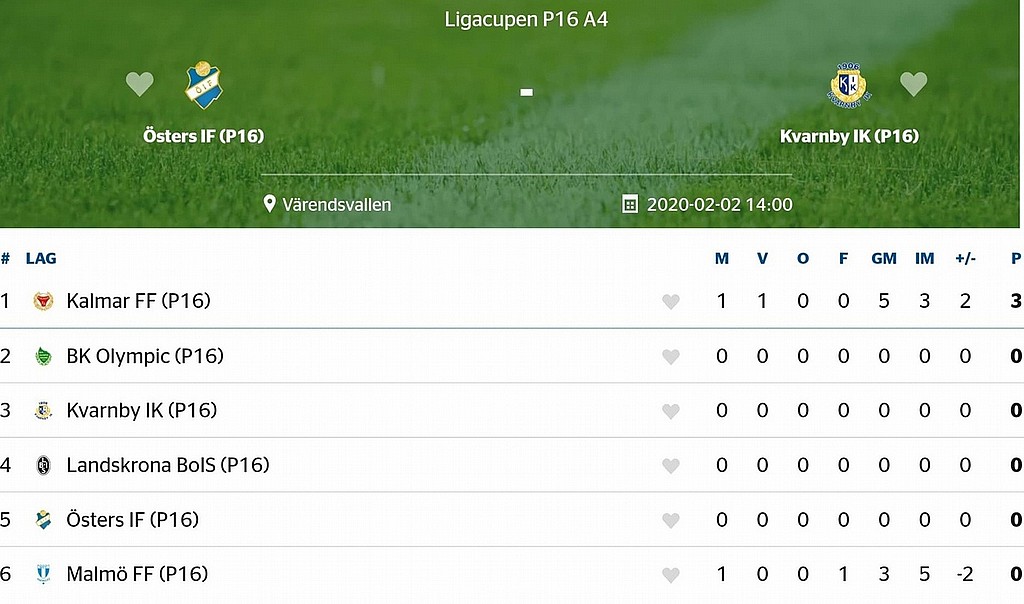Open the Östers IF (P16) row in standings
The image size is (1024, 604).
(x=132, y=519)
